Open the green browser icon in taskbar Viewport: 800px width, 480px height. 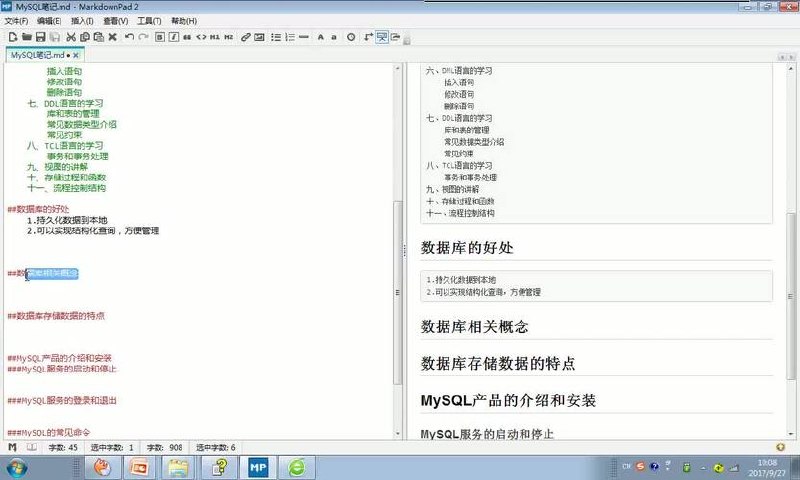pos(297,467)
